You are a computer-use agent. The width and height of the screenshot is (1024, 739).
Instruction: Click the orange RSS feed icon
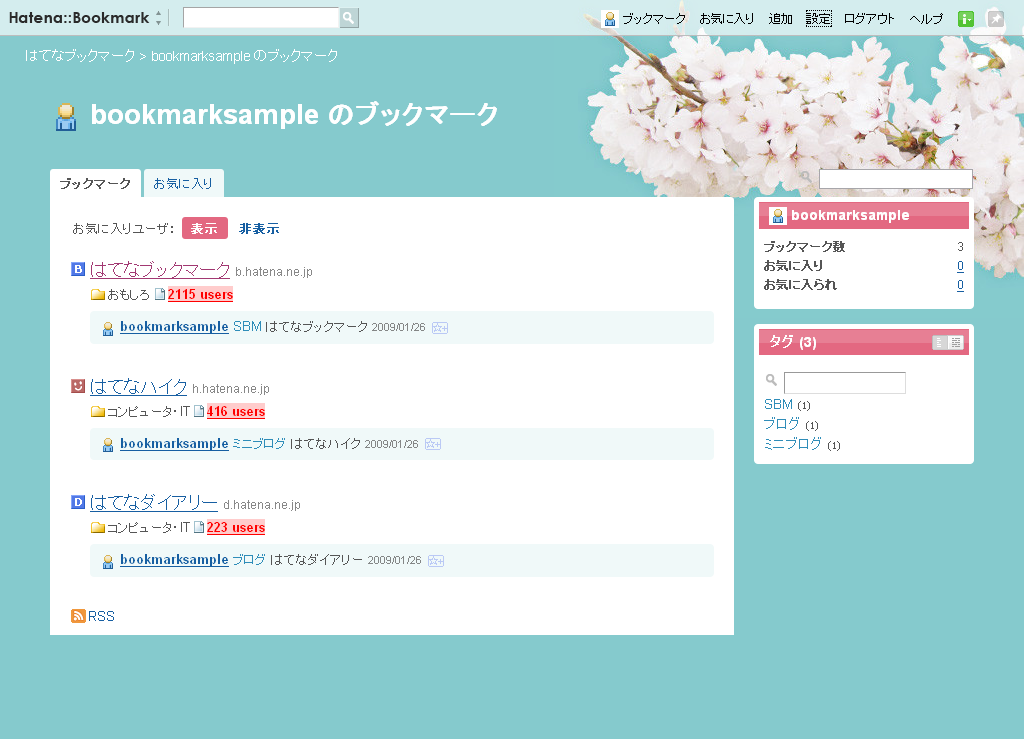(78, 616)
